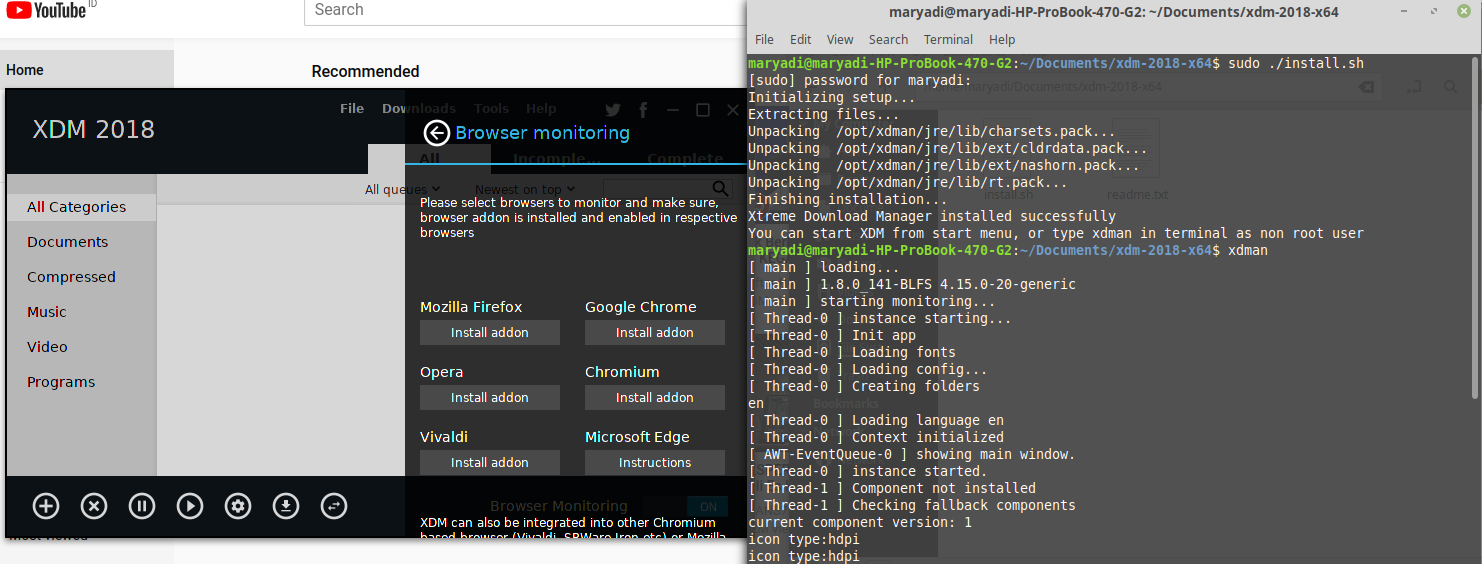Open the terminal View menu

840,40
